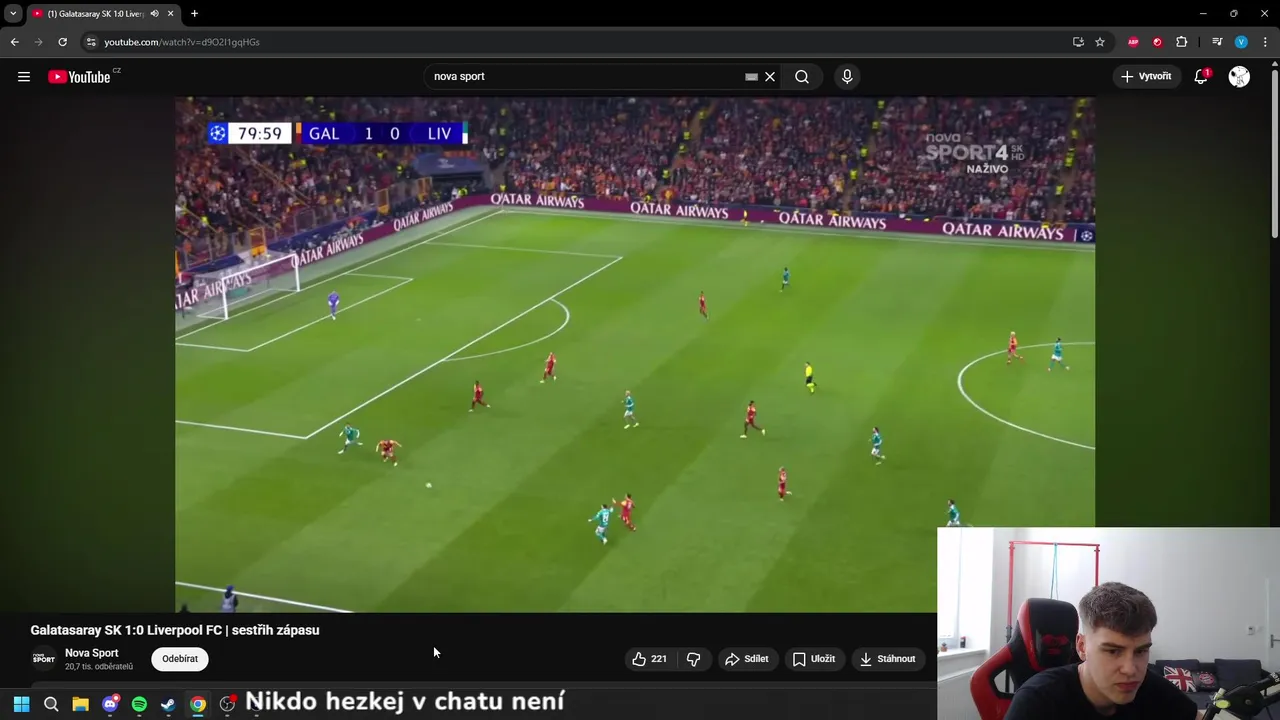Open the red circular extension icon
Image resolution: width=1280 pixels, height=720 pixels.
pyautogui.click(x=1157, y=42)
